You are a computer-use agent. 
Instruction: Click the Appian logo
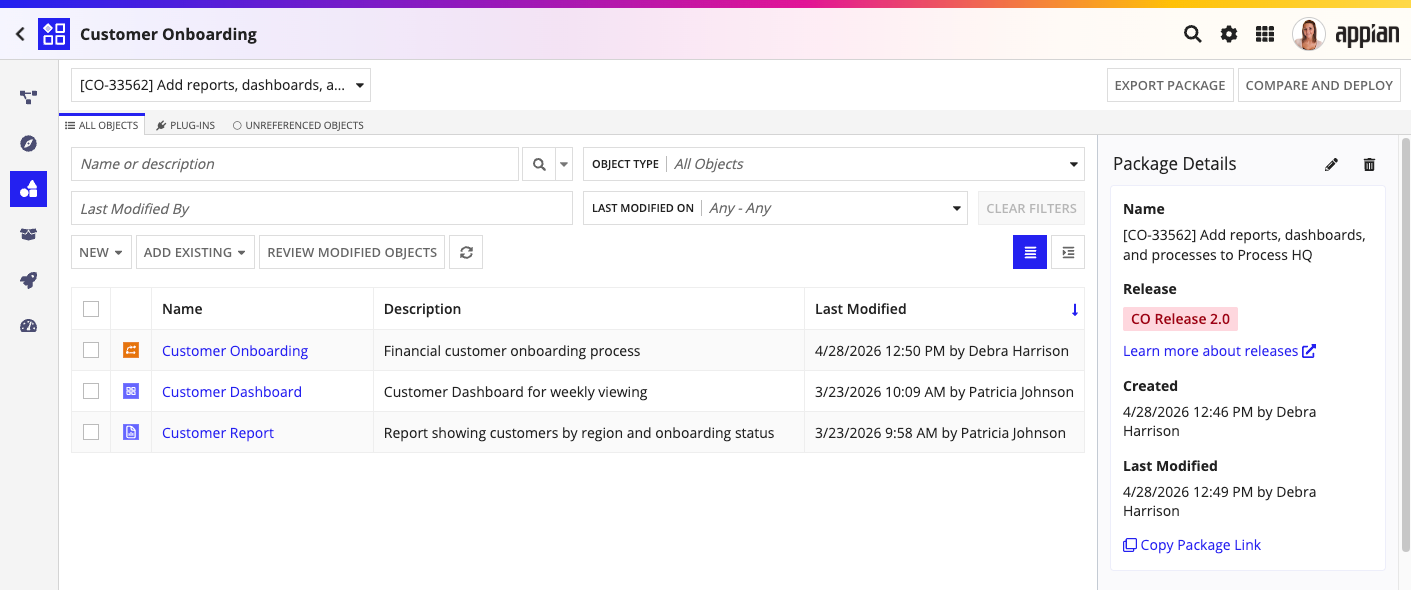click(x=1367, y=34)
